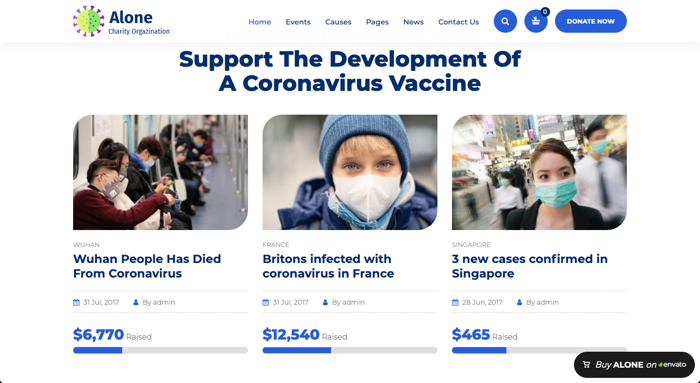
Task: Expand the Pages menu
Action: (377, 22)
